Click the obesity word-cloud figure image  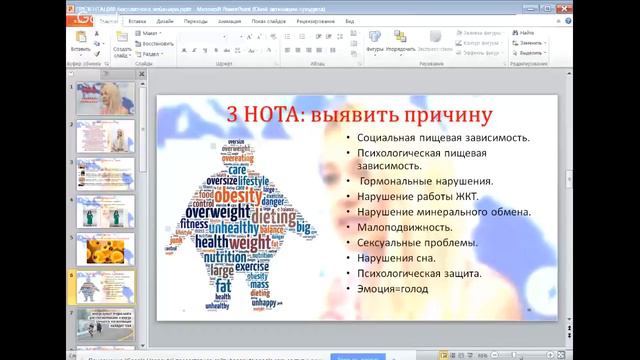[241, 225]
